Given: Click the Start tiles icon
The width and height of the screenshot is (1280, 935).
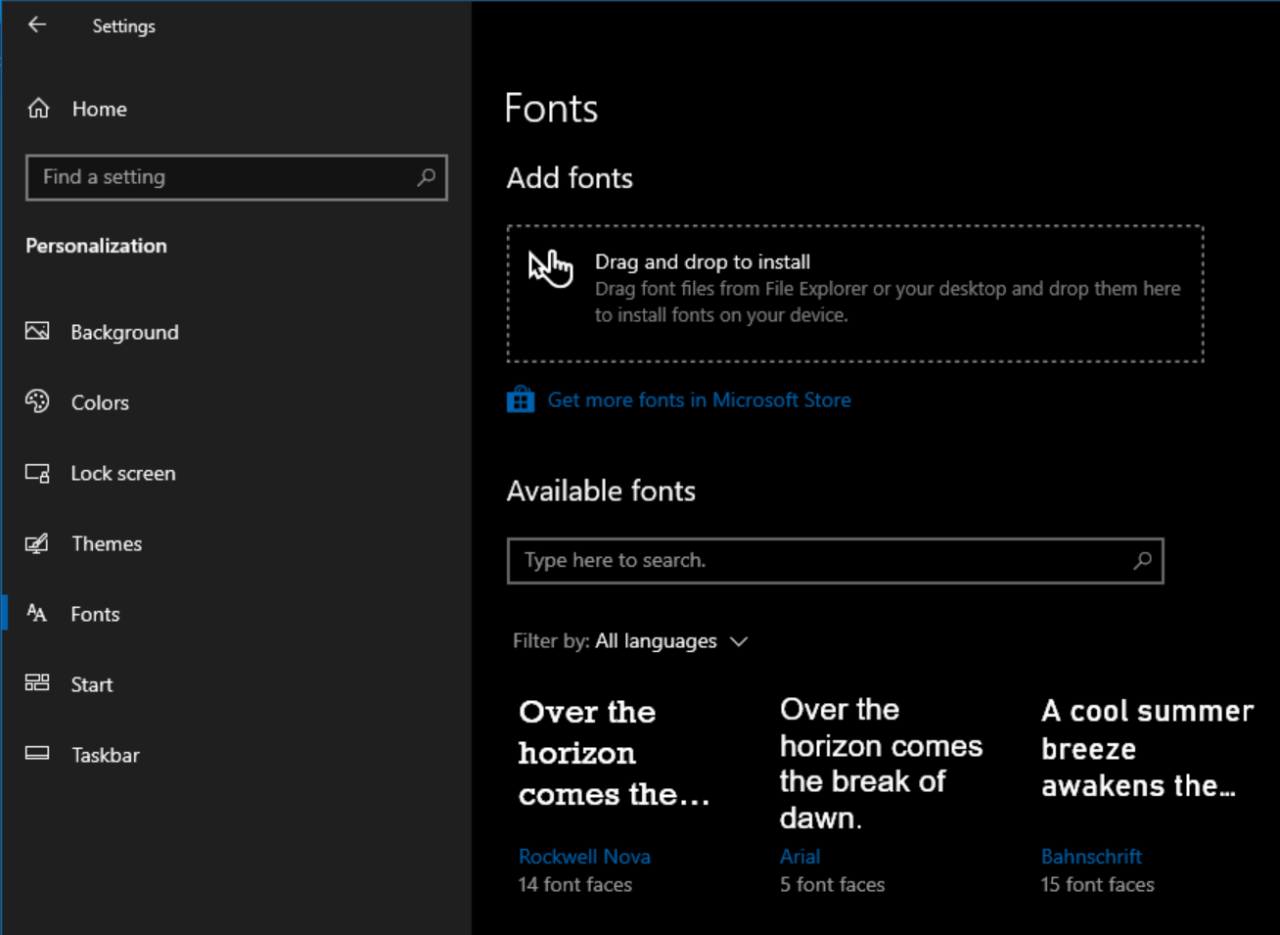Looking at the screenshot, I should click(37, 683).
